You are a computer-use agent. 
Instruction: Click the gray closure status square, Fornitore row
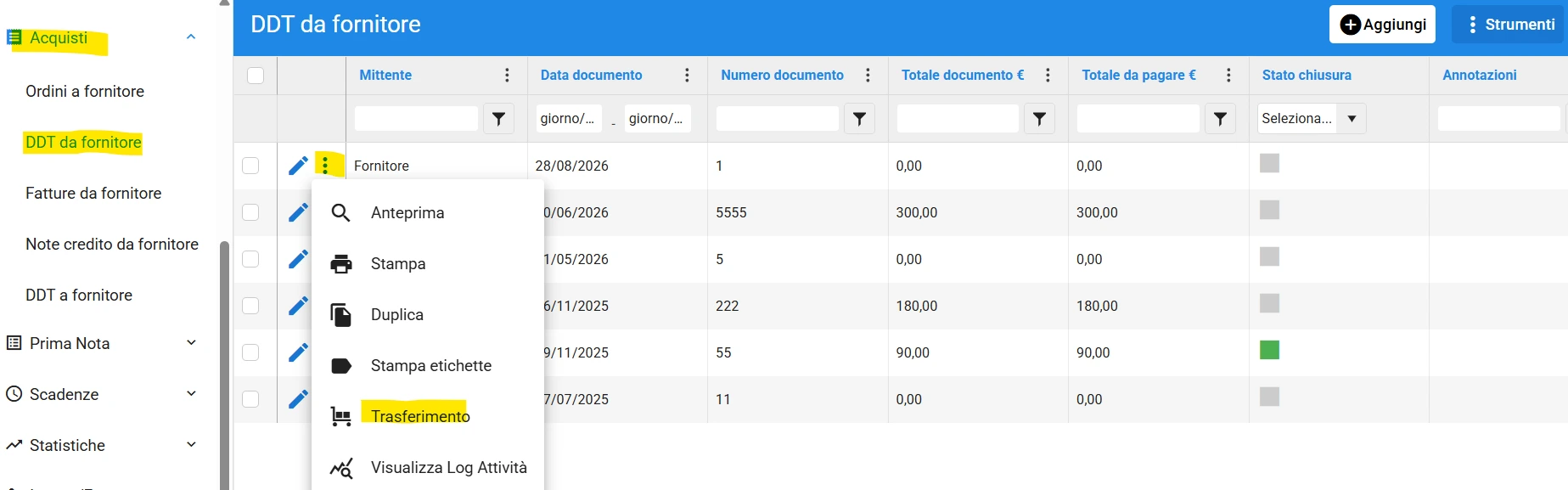1269,163
